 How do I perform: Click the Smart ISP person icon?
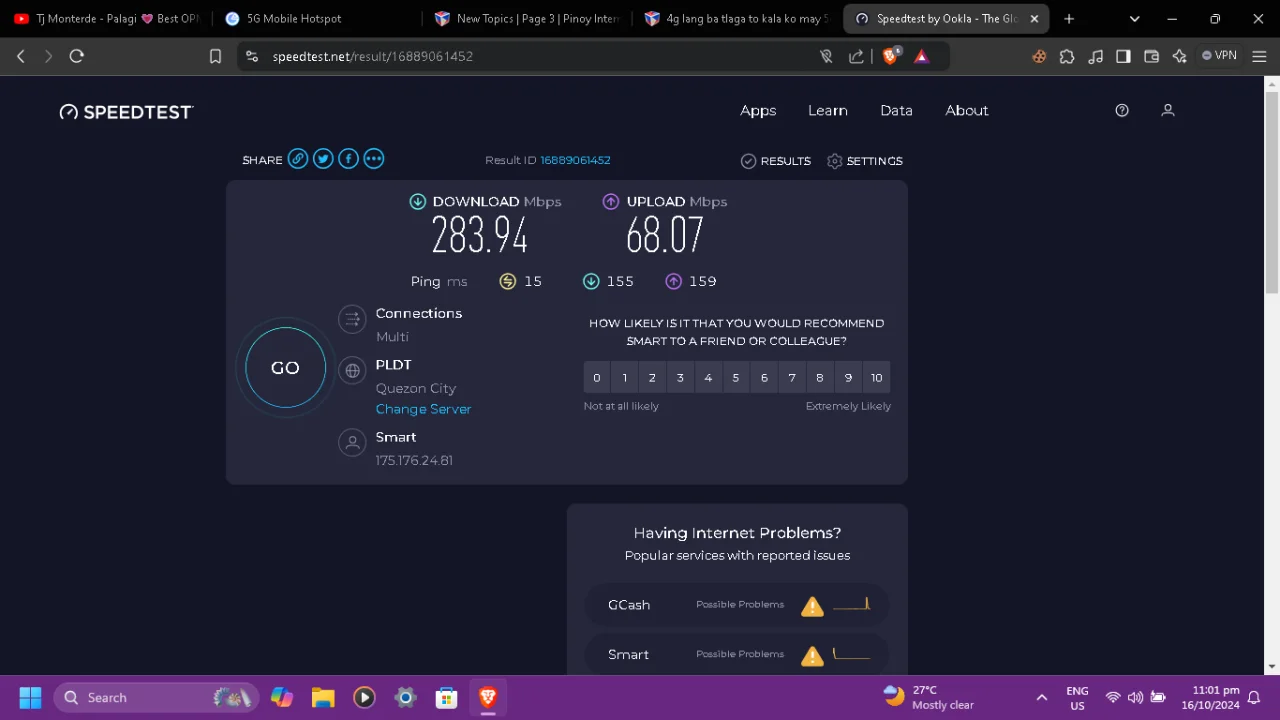tap(352, 443)
